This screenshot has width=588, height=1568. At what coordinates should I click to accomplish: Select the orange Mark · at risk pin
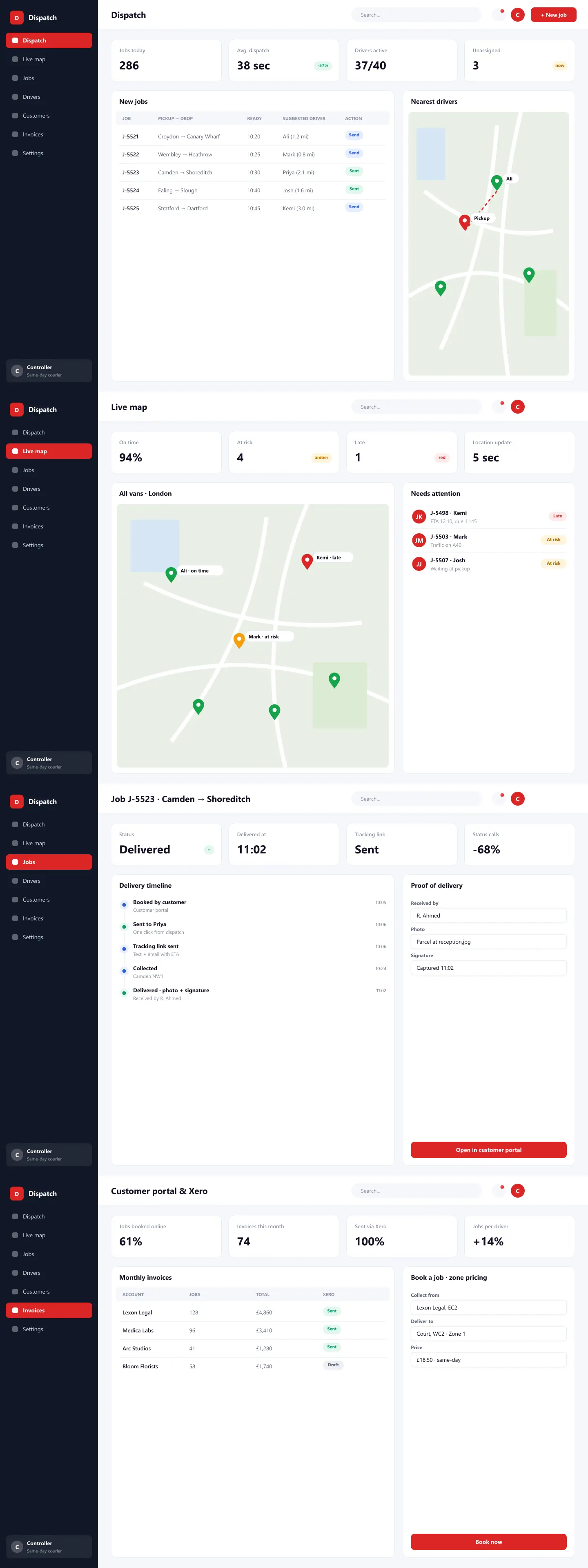click(x=239, y=640)
